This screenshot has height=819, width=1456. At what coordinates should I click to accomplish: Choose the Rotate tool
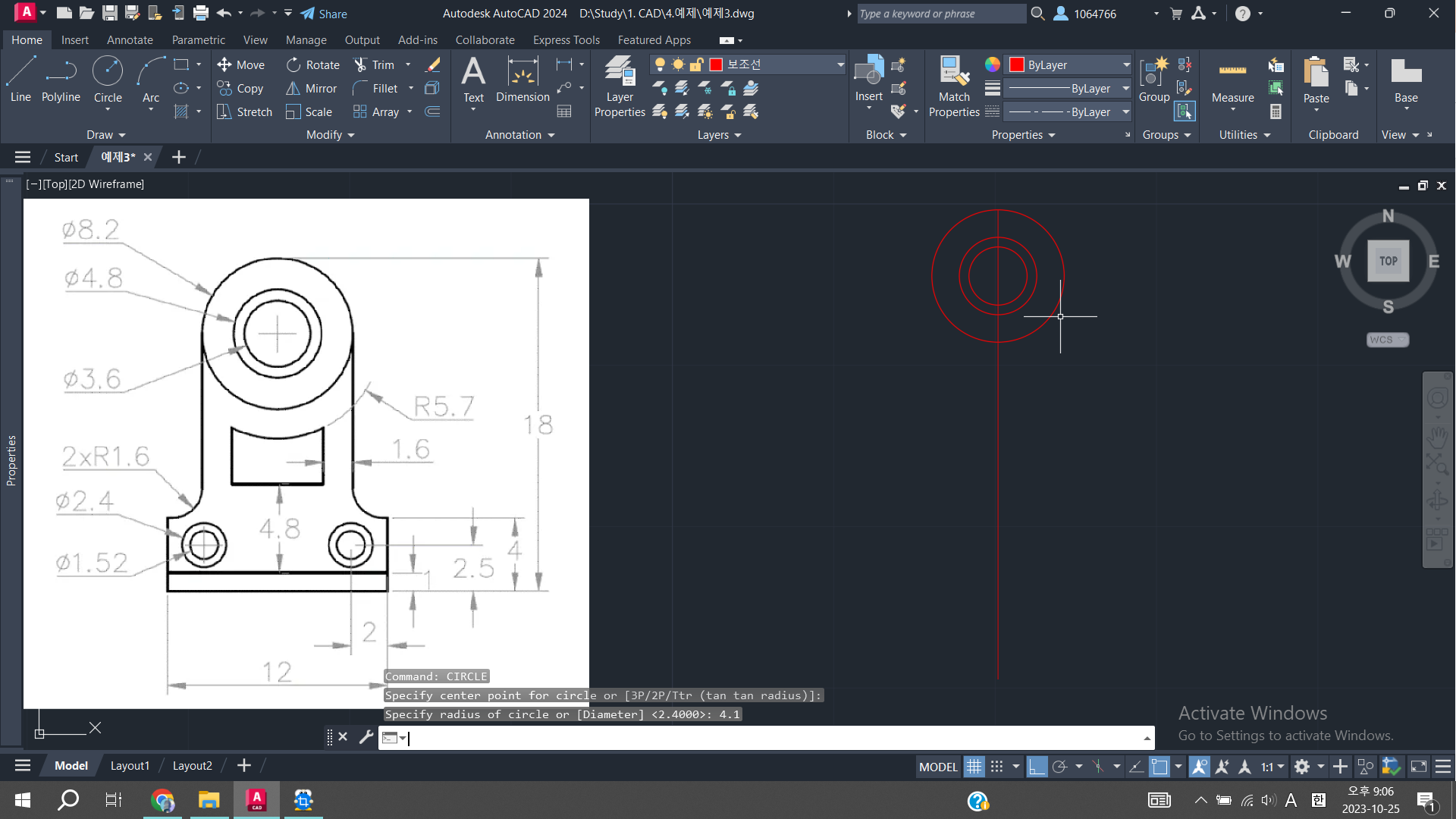click(313, 65)
